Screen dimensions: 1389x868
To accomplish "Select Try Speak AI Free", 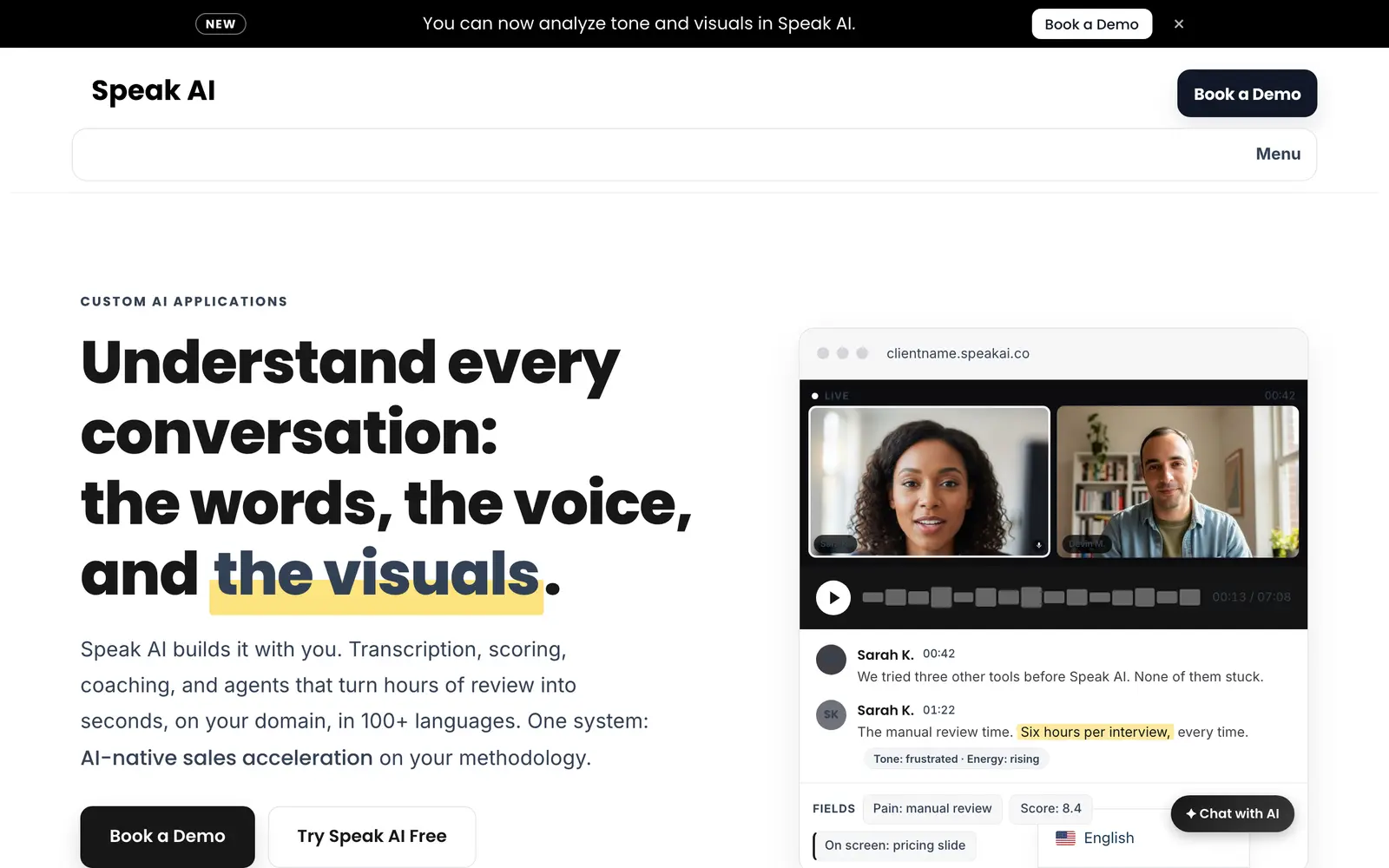I will click(372, 836).
